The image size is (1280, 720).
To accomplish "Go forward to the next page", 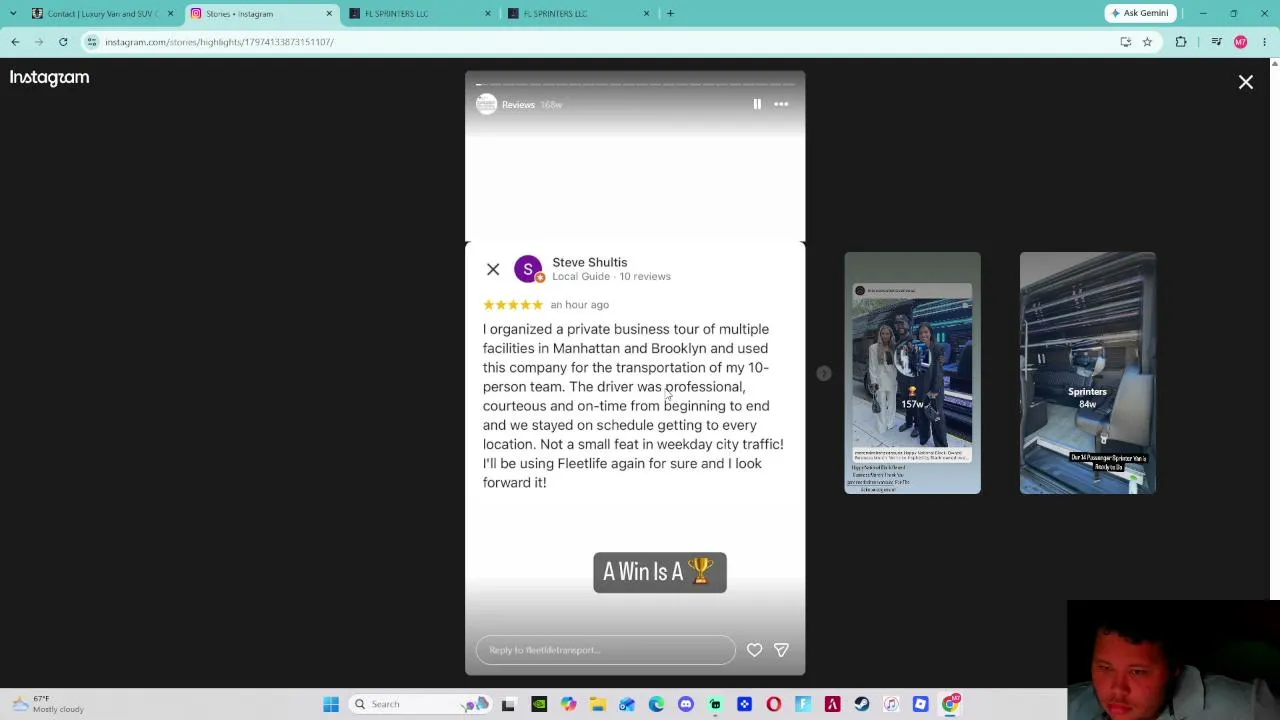I will 39,42.
